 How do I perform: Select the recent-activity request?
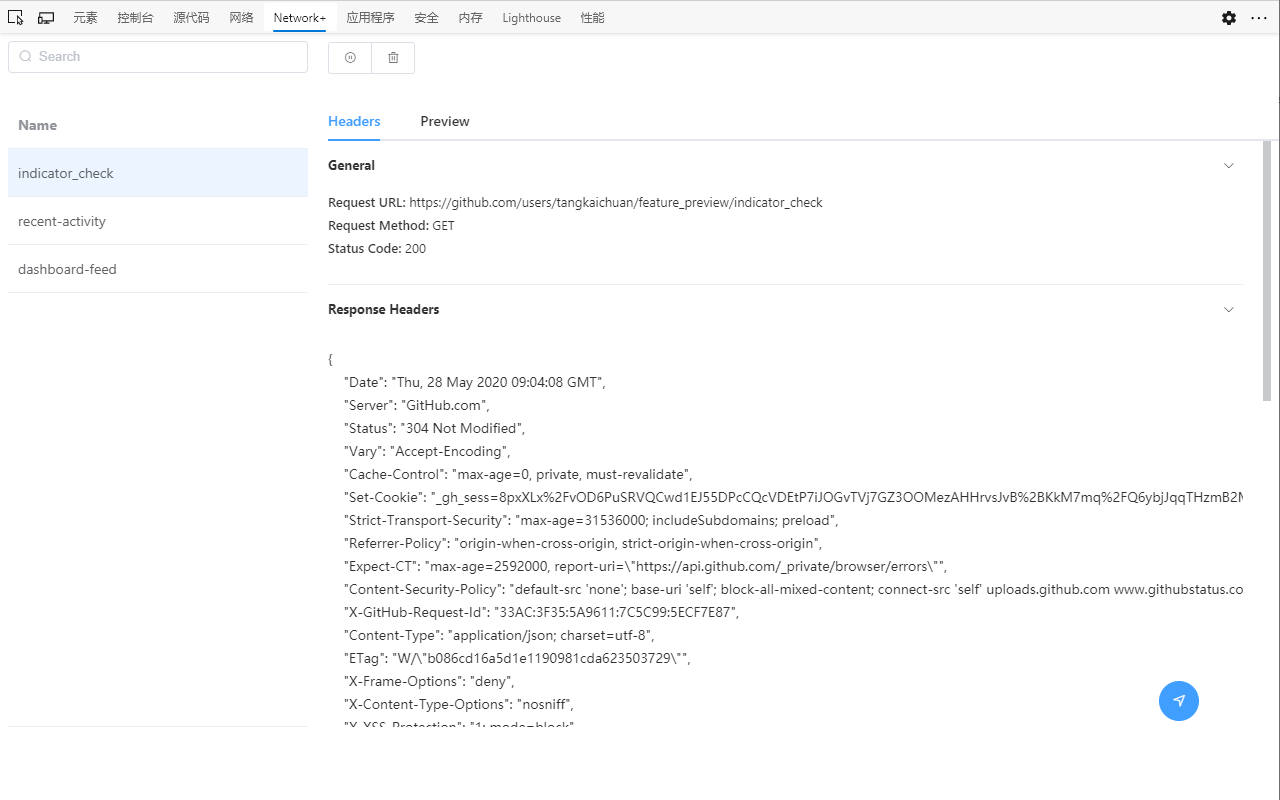(x=62, y=222)
